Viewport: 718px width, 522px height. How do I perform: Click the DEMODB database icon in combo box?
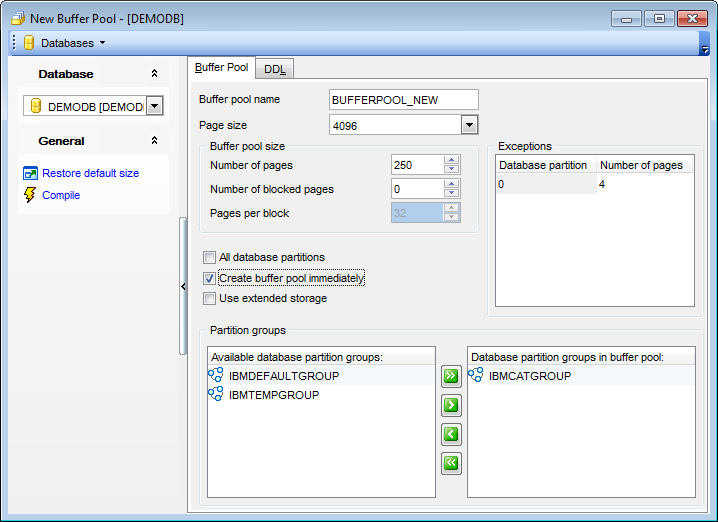click(35, 106)
